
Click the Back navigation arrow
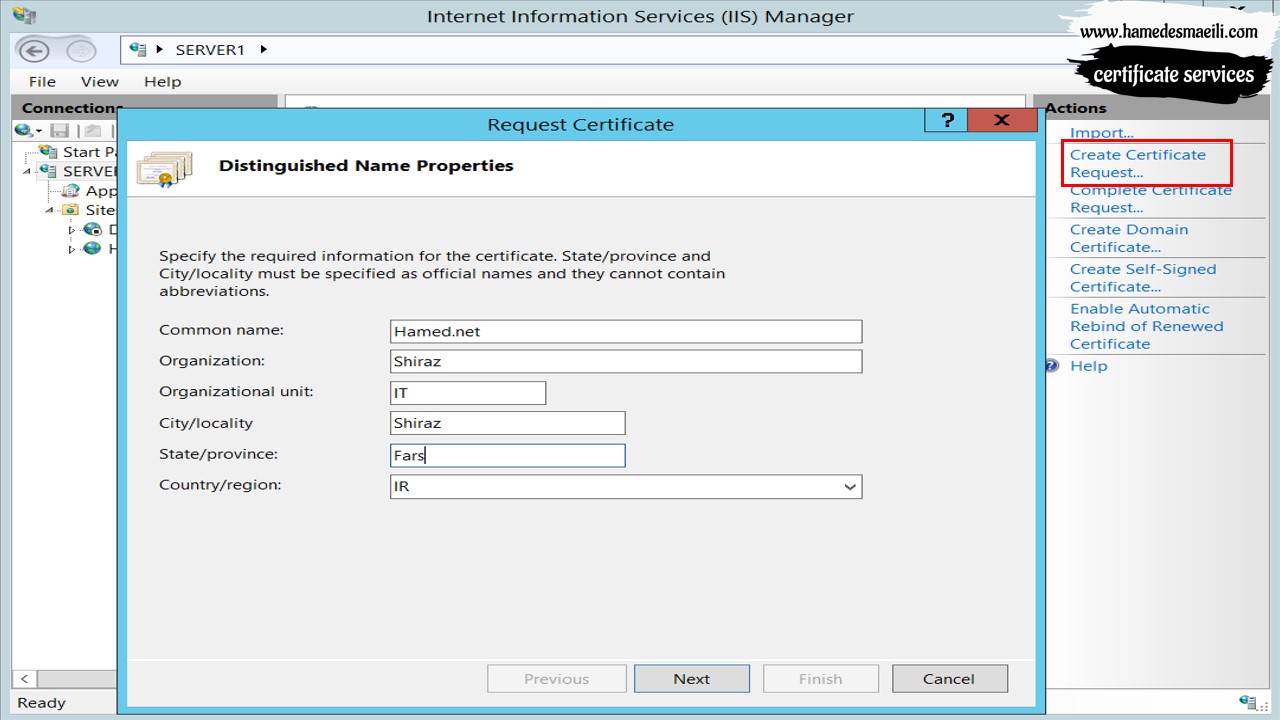point(34,51)
